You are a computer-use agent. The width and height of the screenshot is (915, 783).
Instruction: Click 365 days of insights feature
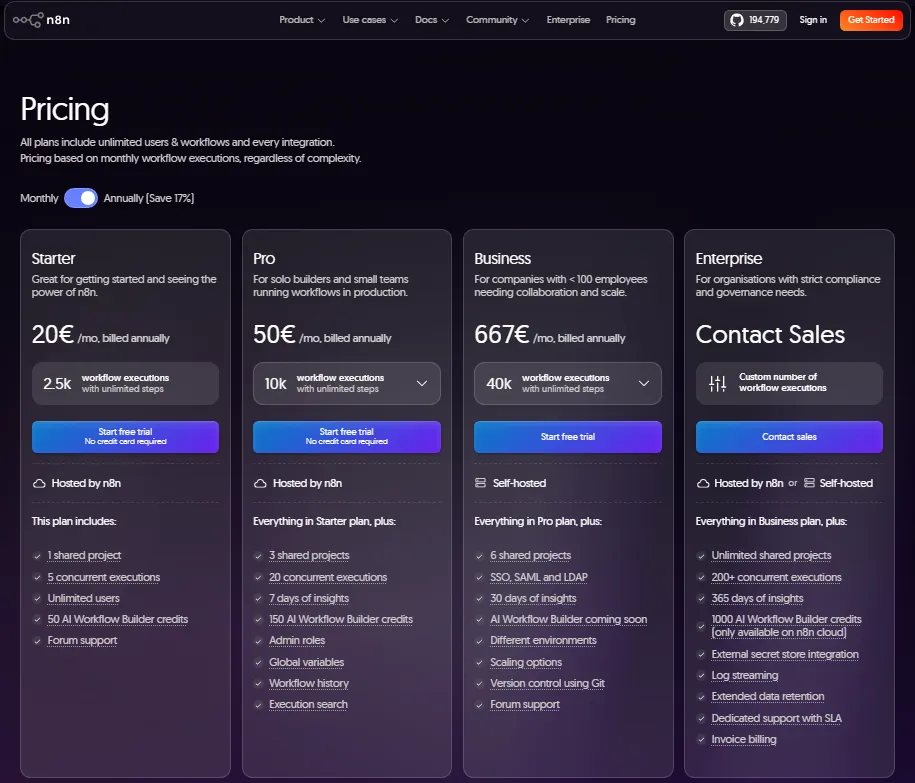click(757, 598)
